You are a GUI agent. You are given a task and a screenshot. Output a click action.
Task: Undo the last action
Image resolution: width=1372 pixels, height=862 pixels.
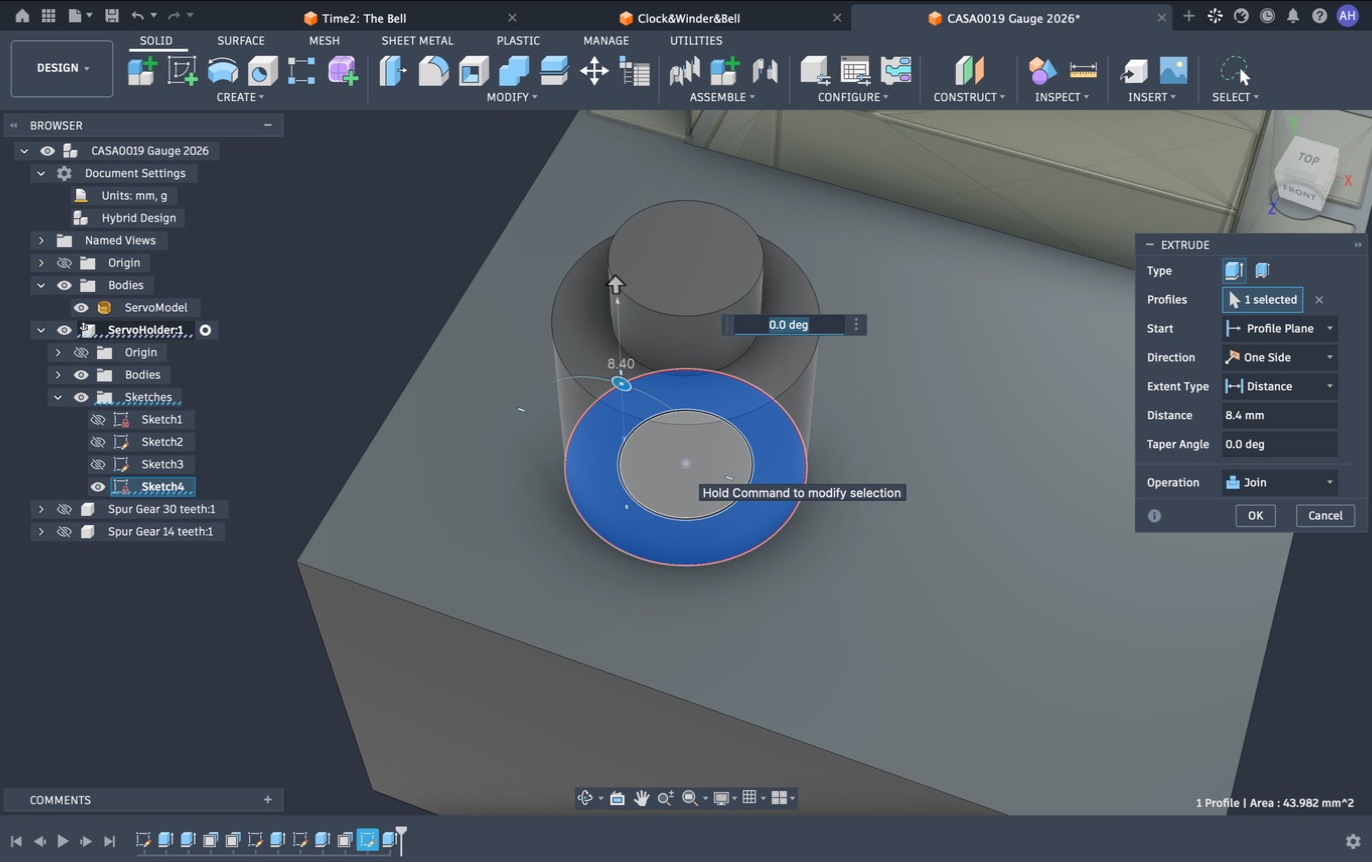(x=138, y=17)
